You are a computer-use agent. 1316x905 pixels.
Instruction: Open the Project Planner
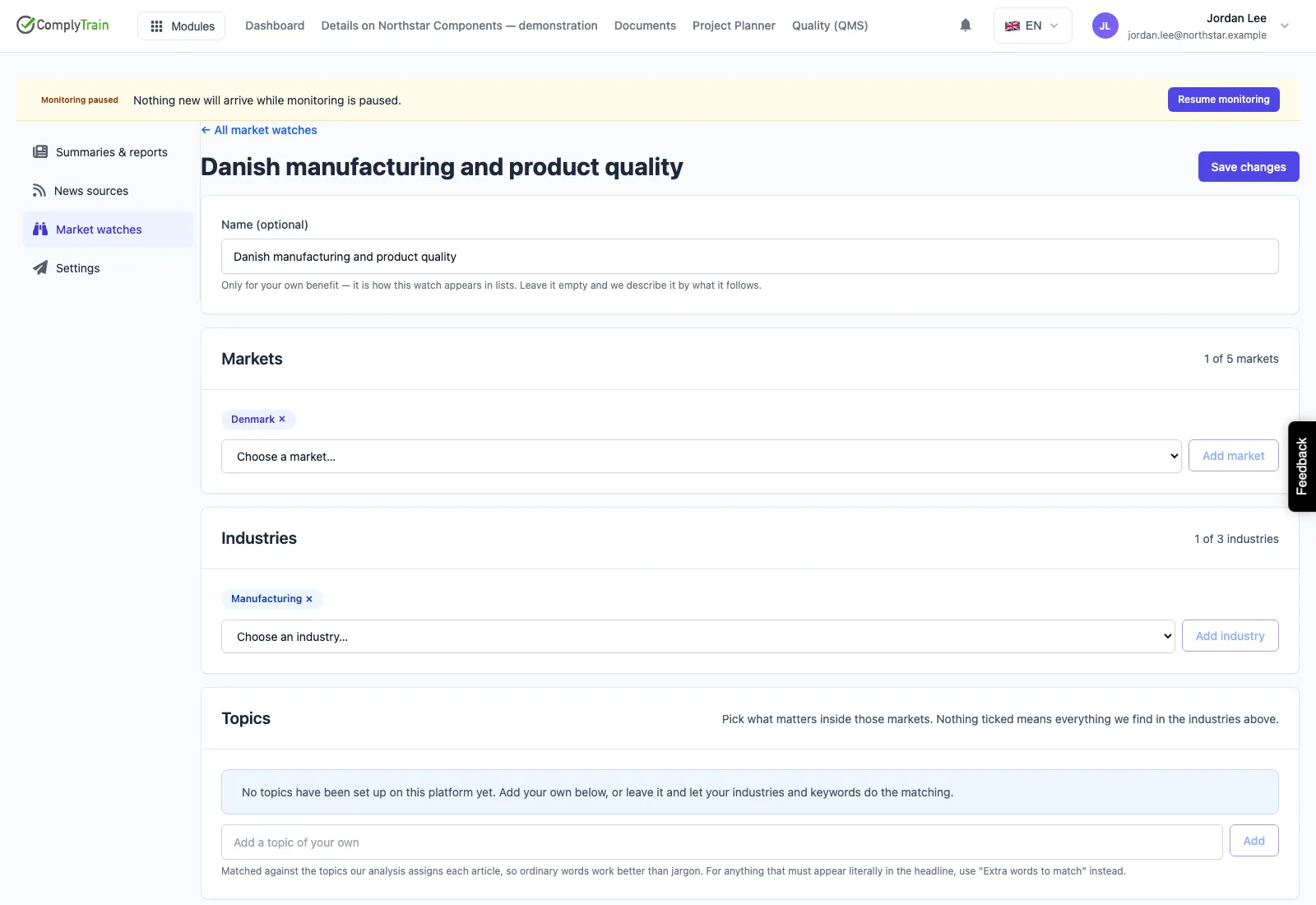[734, 26]
